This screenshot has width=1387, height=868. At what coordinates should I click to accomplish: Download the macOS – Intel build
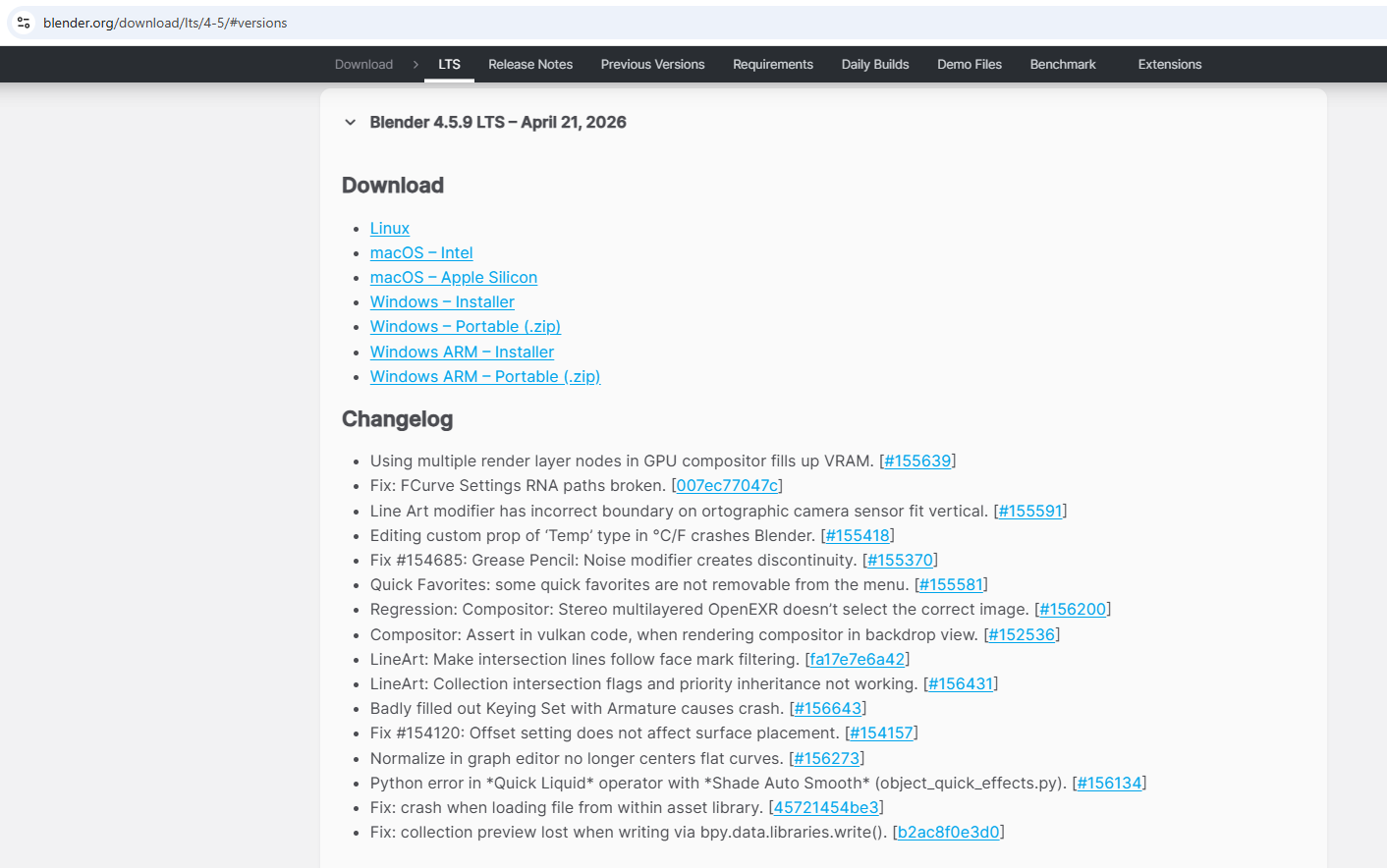click(421, 253)
